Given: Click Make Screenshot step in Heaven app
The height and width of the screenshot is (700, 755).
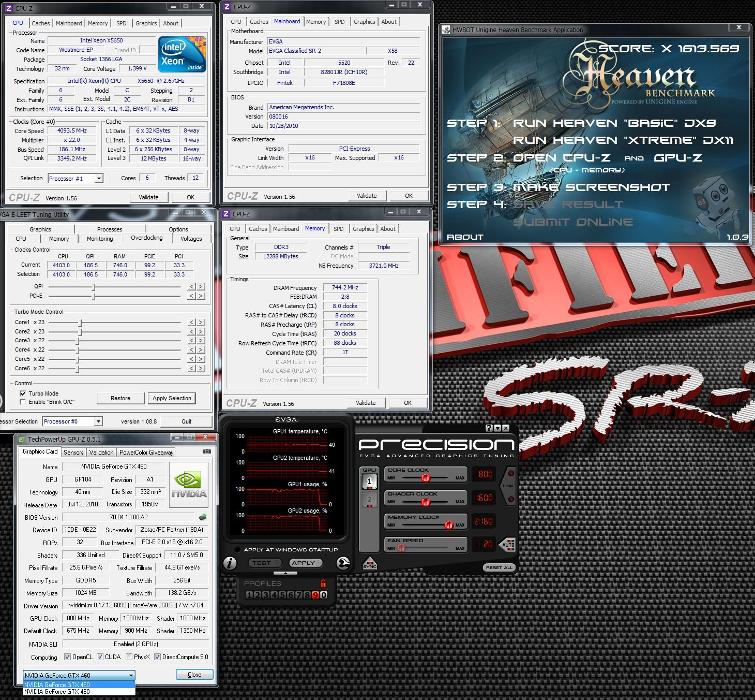Looking at the screenshot, I should tap(591, 187).
